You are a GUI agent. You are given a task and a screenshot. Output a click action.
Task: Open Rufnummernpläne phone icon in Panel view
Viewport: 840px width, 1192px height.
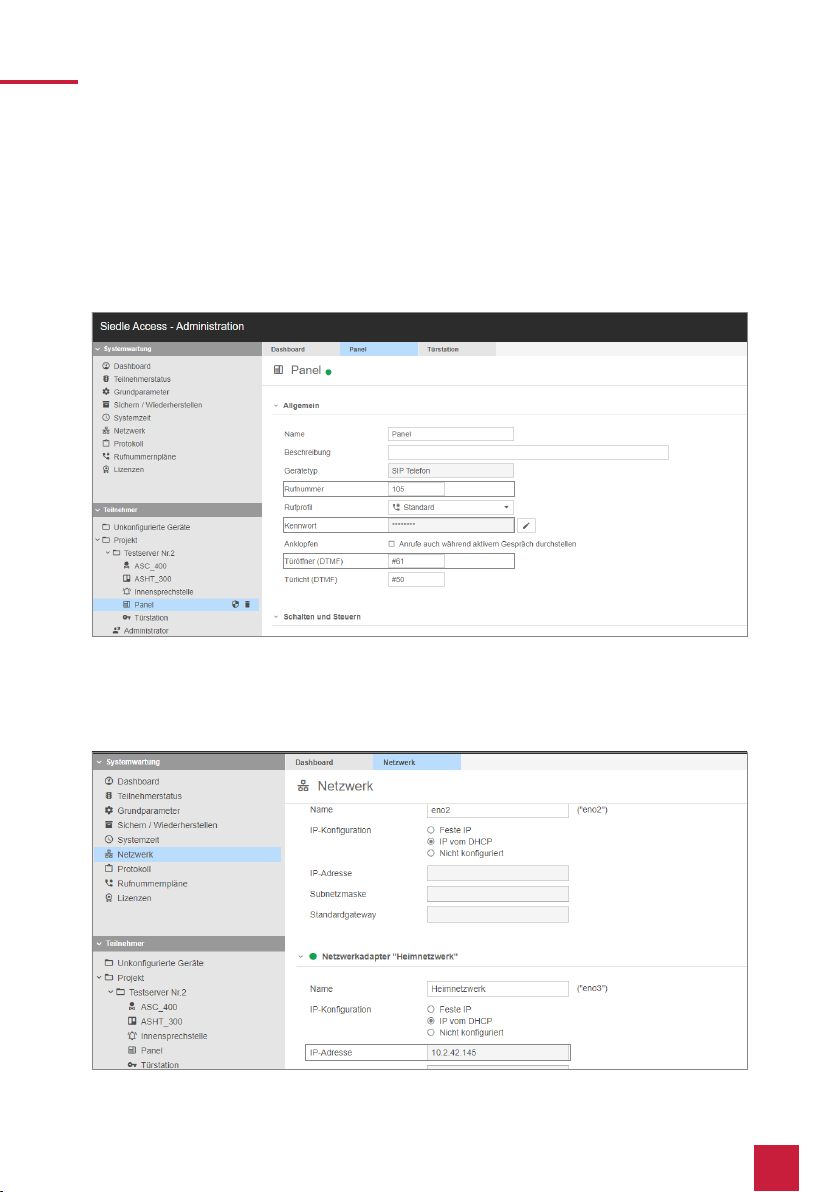tap(106, 456)
